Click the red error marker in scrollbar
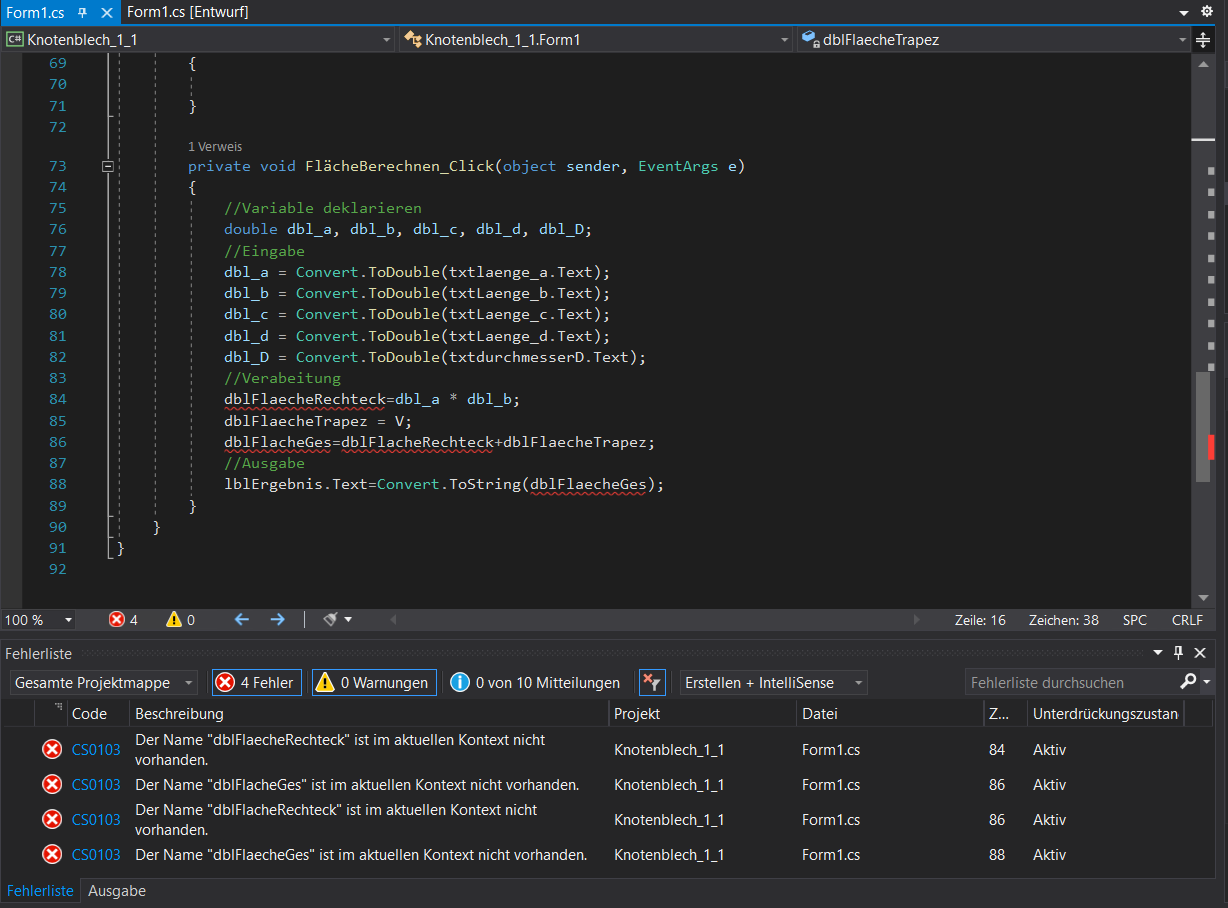Screen dimensions: 1228x908 click(x=1211, y=447)
